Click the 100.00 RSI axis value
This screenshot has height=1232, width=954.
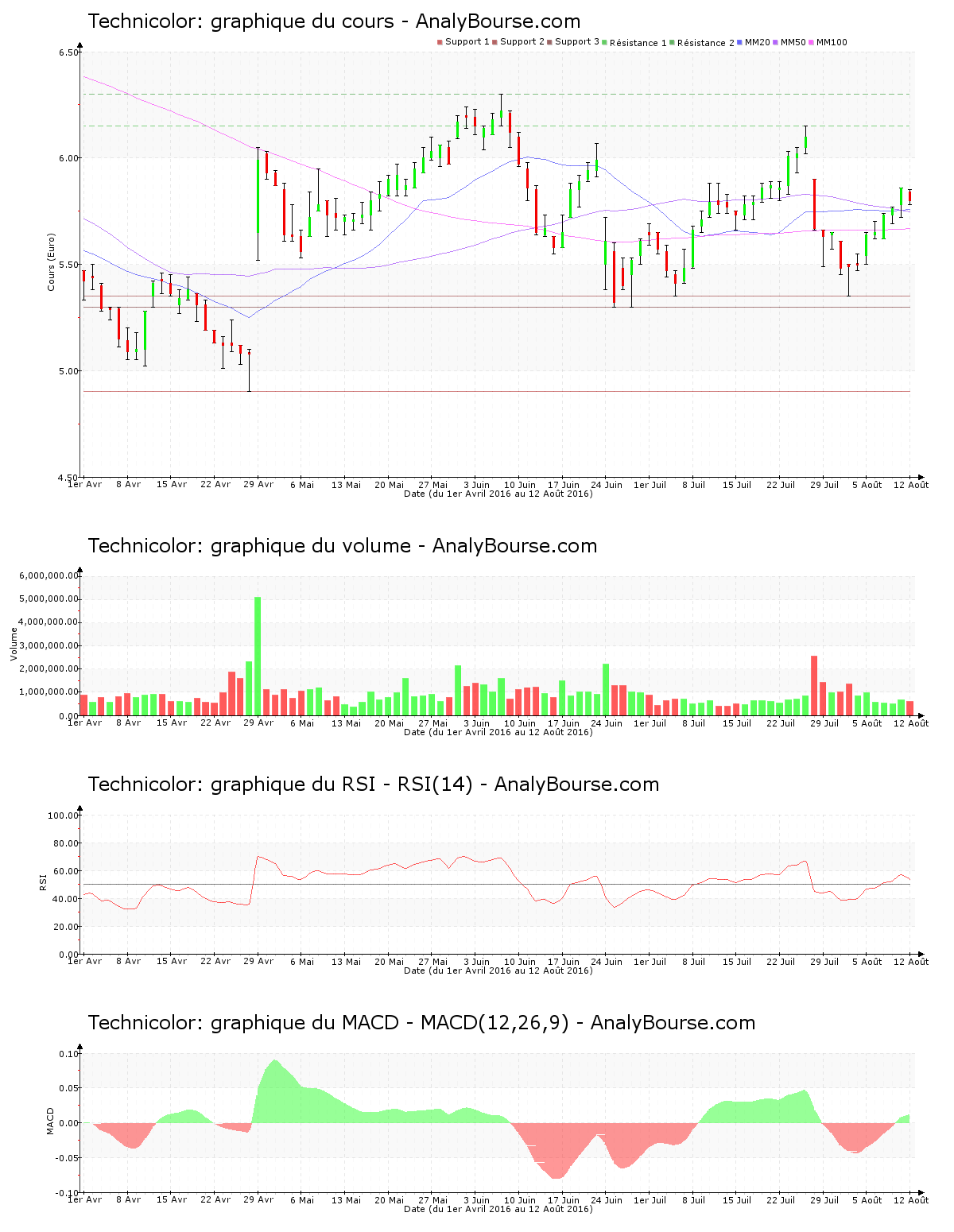click(64, 816)
